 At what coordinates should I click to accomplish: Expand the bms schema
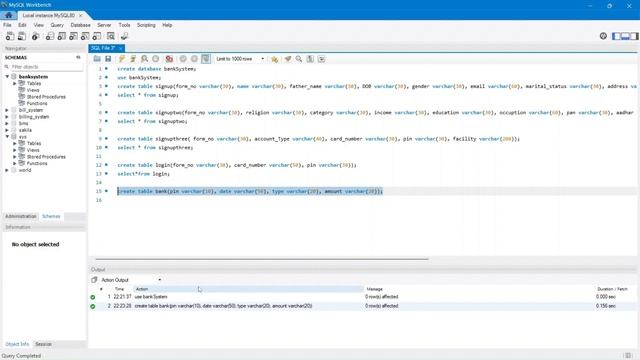tap(7, 123)
